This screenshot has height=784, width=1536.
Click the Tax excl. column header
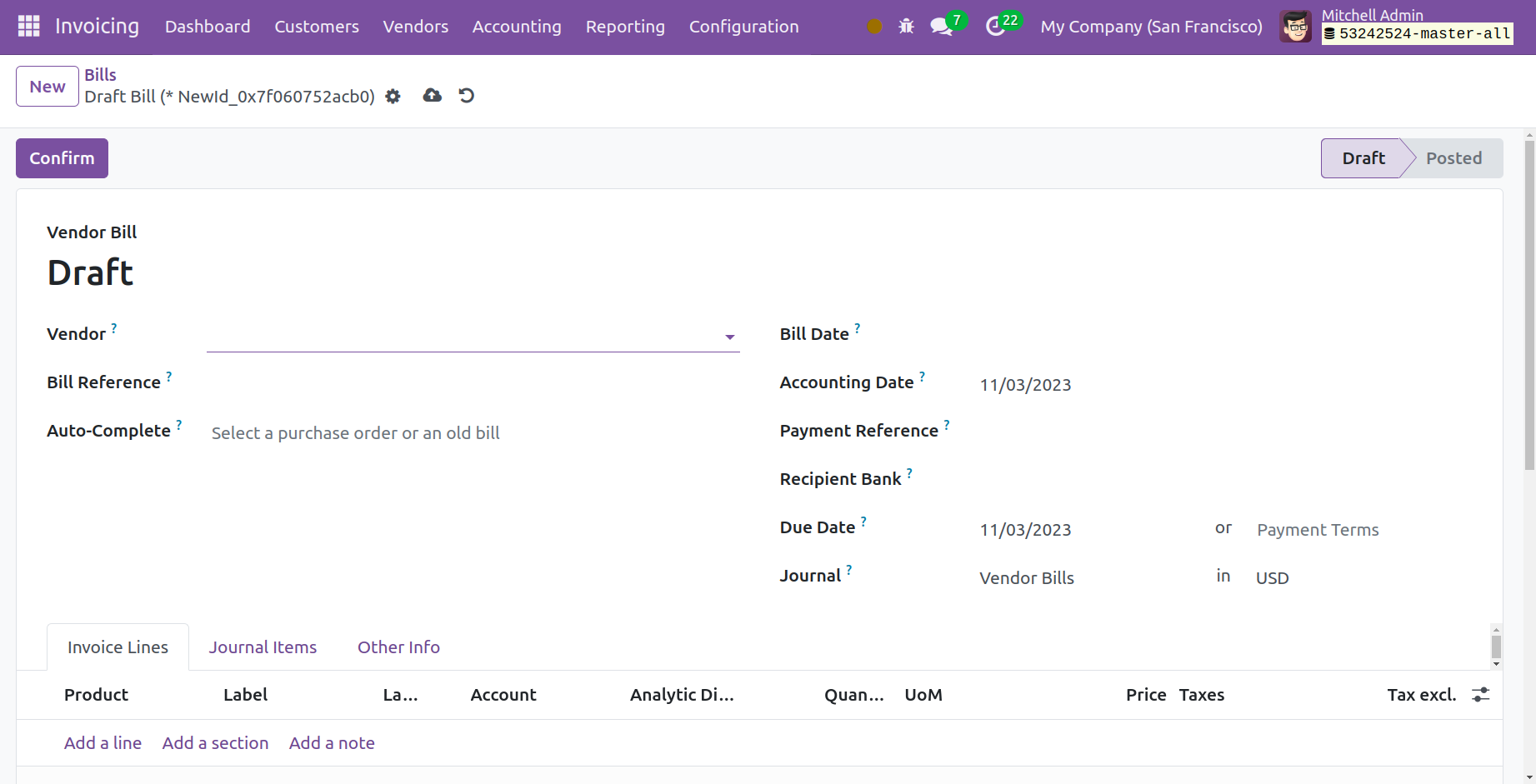tap(1422, 695)
